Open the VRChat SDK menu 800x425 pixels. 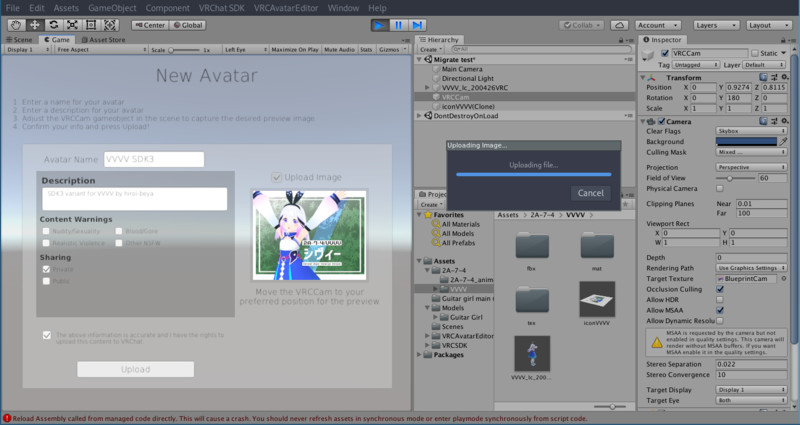tap(221, 8)
